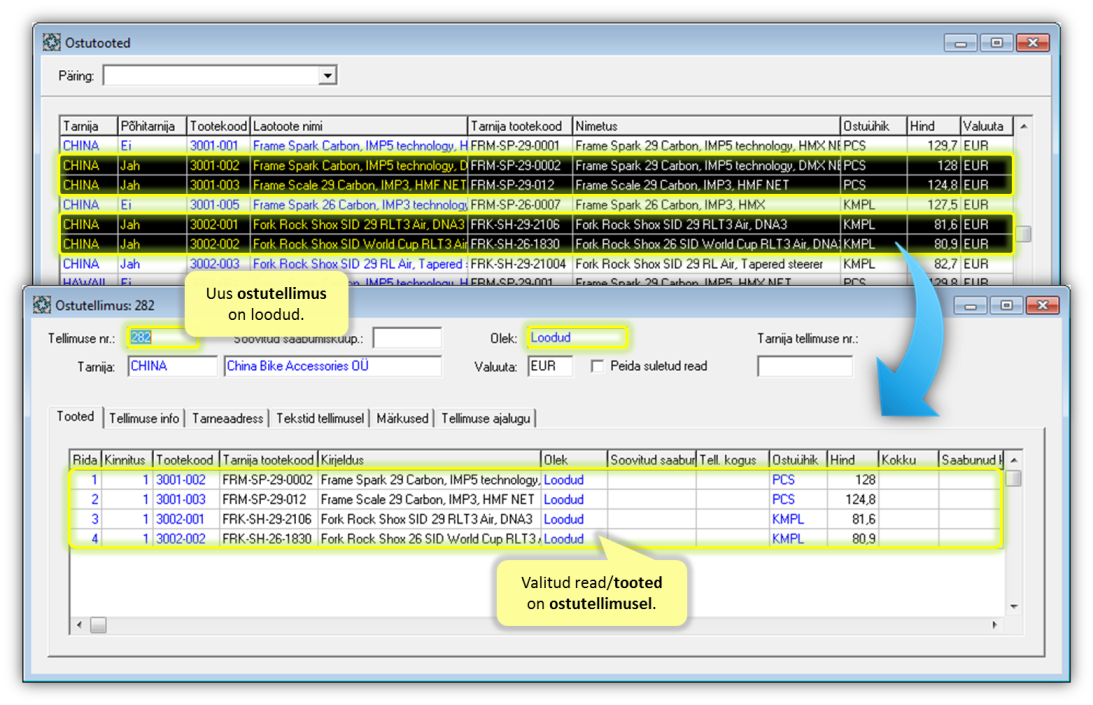
Task: Open the Tellimuse ajalugu tab
Action: click(486, 418)
